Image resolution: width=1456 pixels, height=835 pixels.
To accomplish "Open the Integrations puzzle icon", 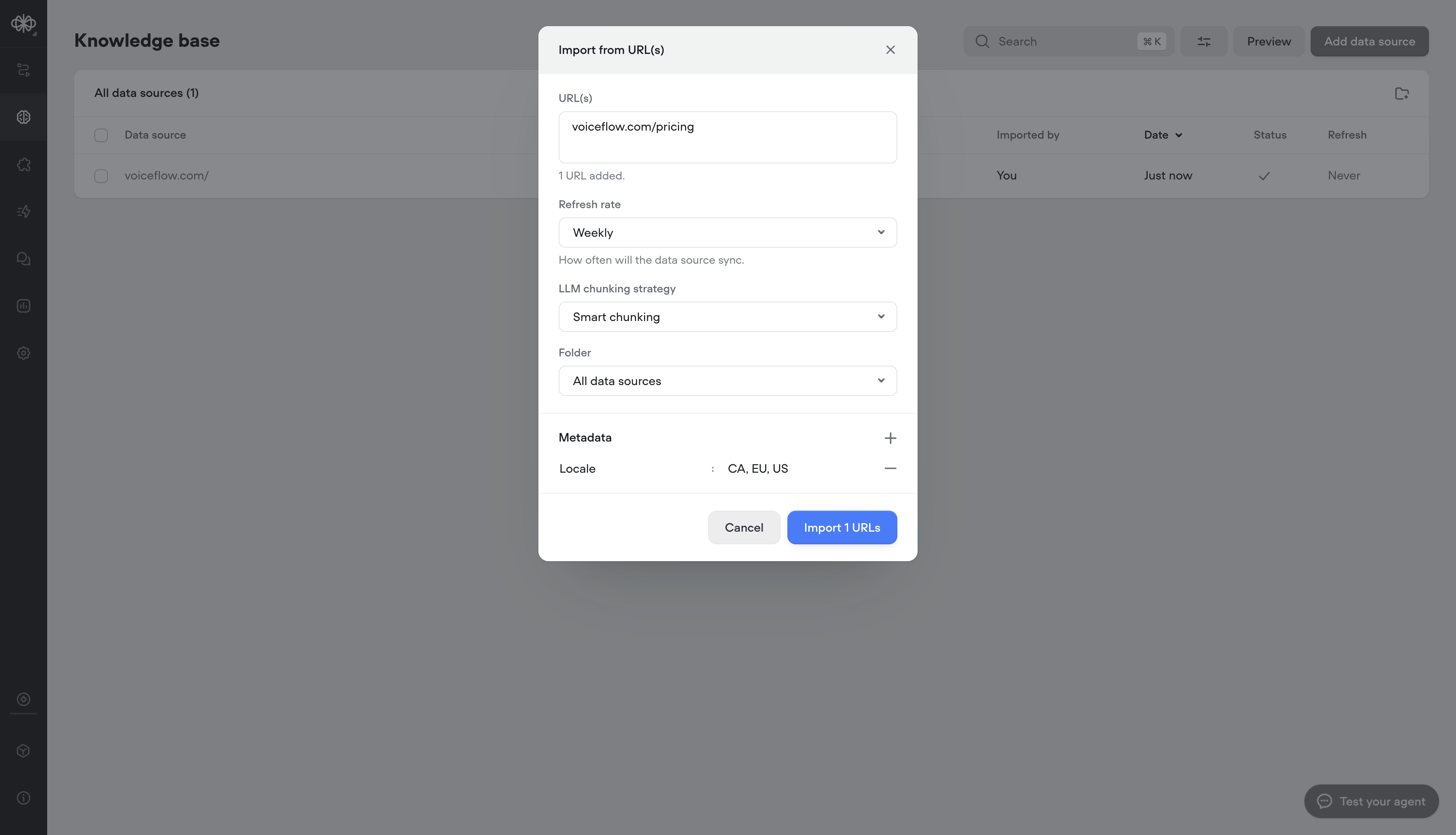I will pos(24,165).
